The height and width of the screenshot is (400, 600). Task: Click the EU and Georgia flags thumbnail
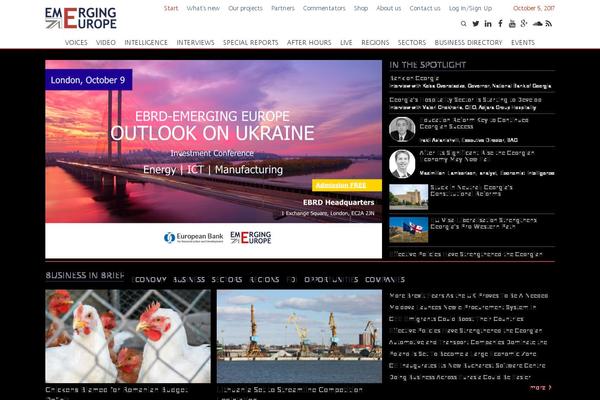pyautogui.click(x=409, y=230)
